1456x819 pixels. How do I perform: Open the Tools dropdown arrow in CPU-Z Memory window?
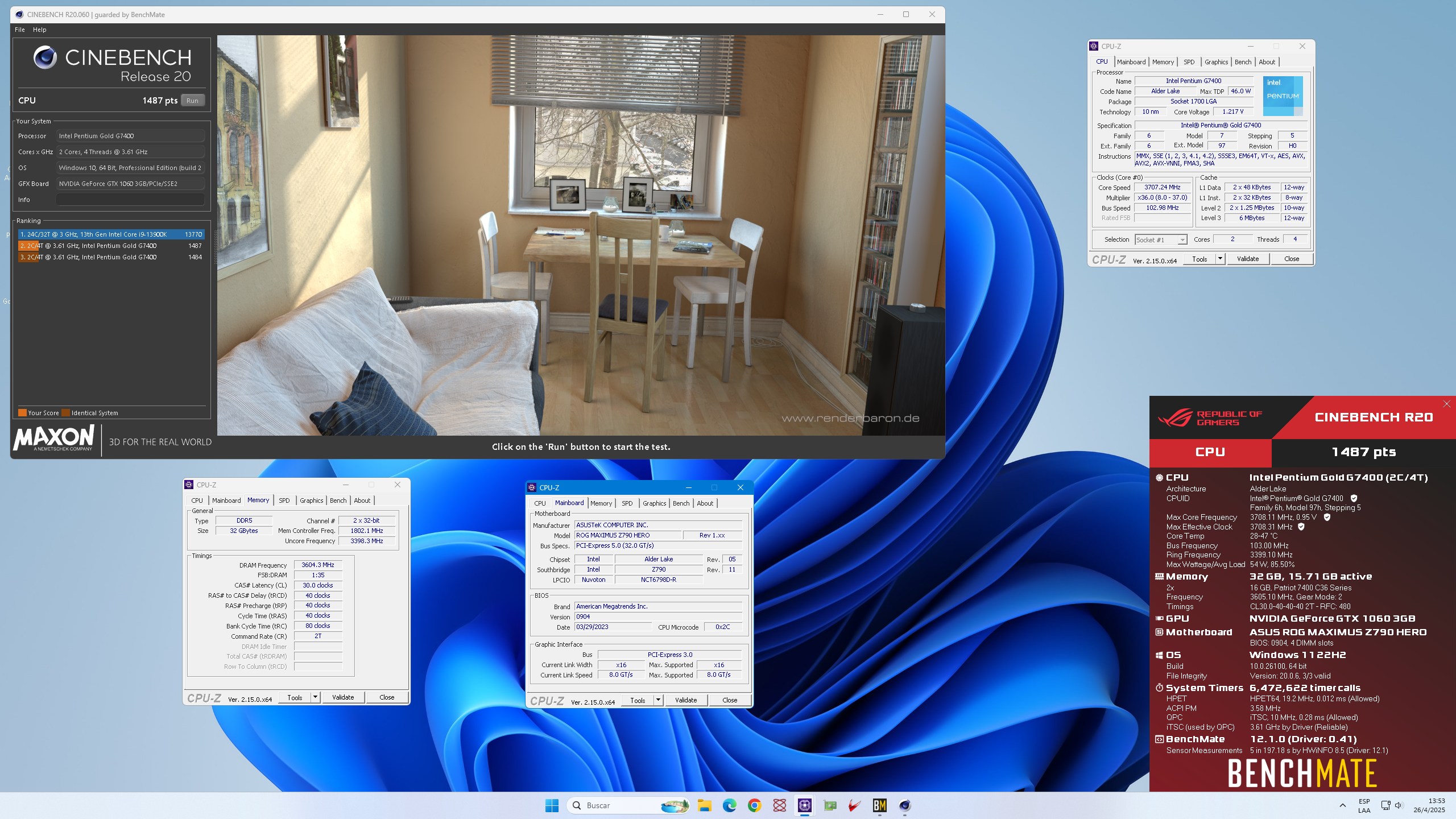(315, 697)
